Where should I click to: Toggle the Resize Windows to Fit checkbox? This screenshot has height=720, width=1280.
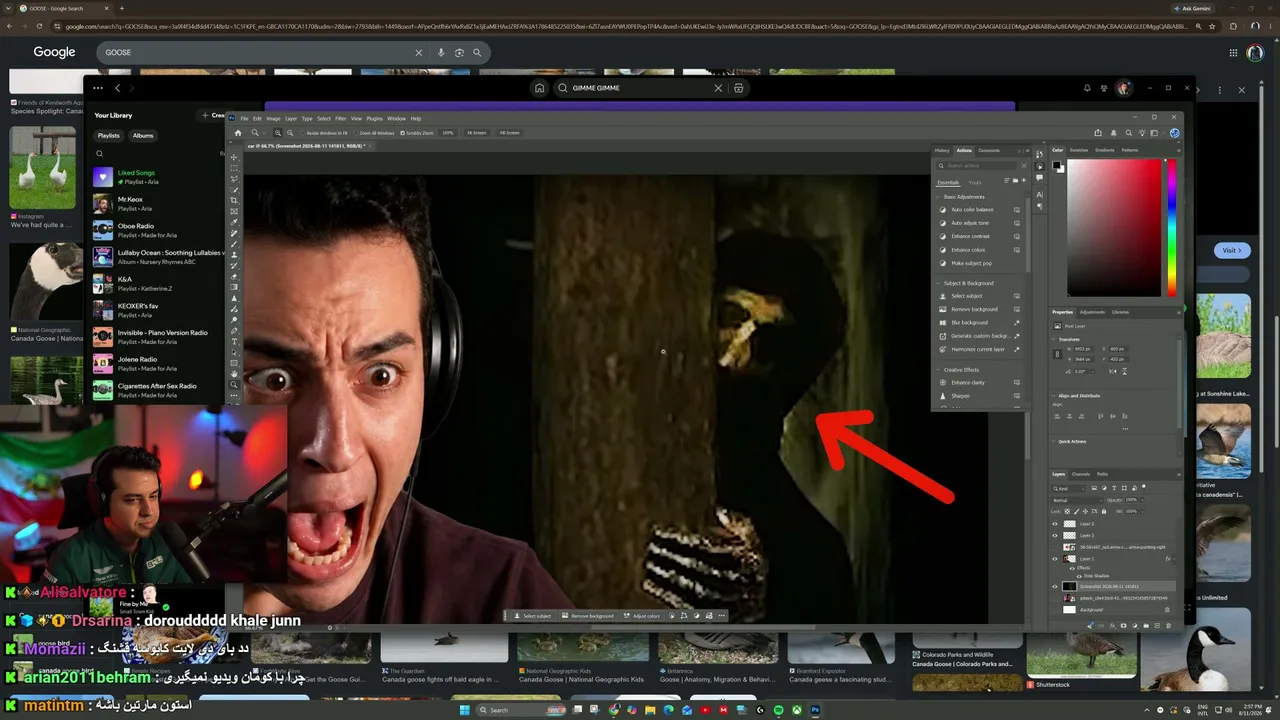pyautogui.click(x=301, y=133)
